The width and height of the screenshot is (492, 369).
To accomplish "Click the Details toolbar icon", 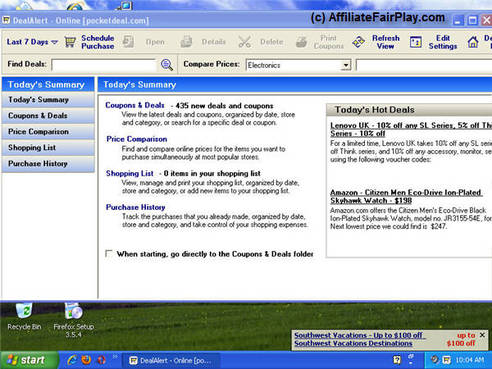I will (186, 42).
